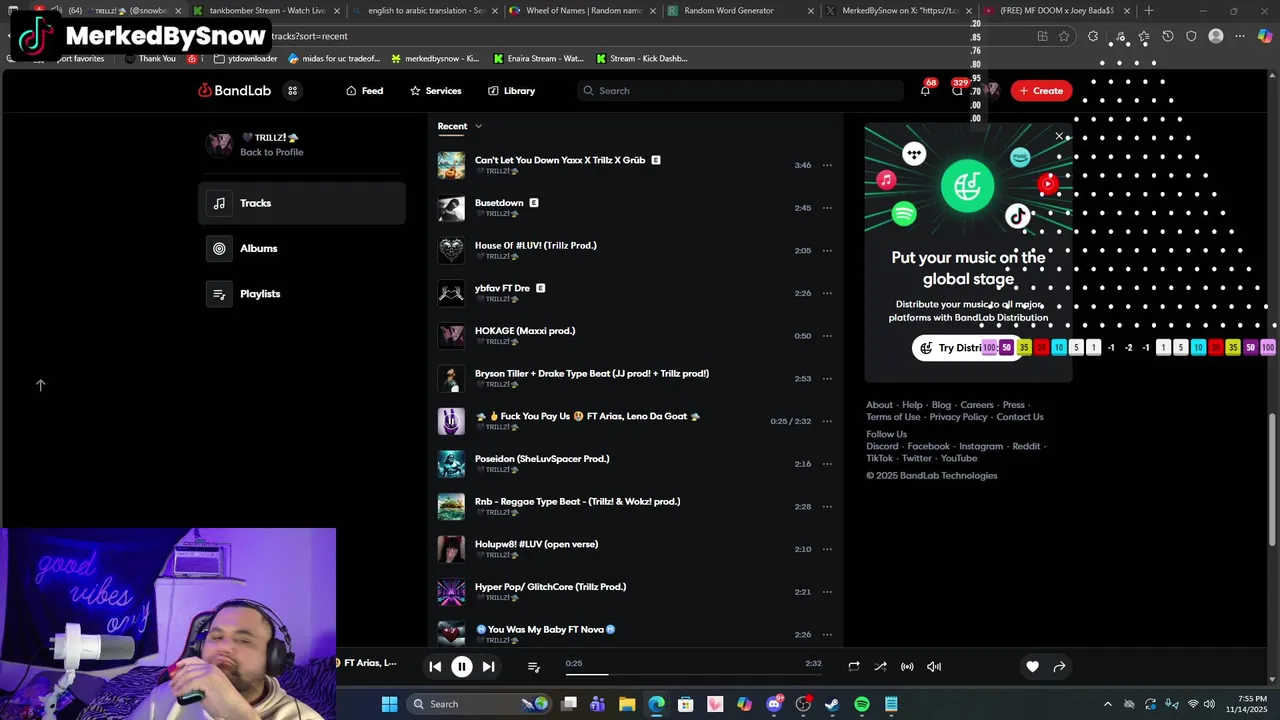Skip to the next track
The image size is (1280, 720).
[x=488, y=667]
